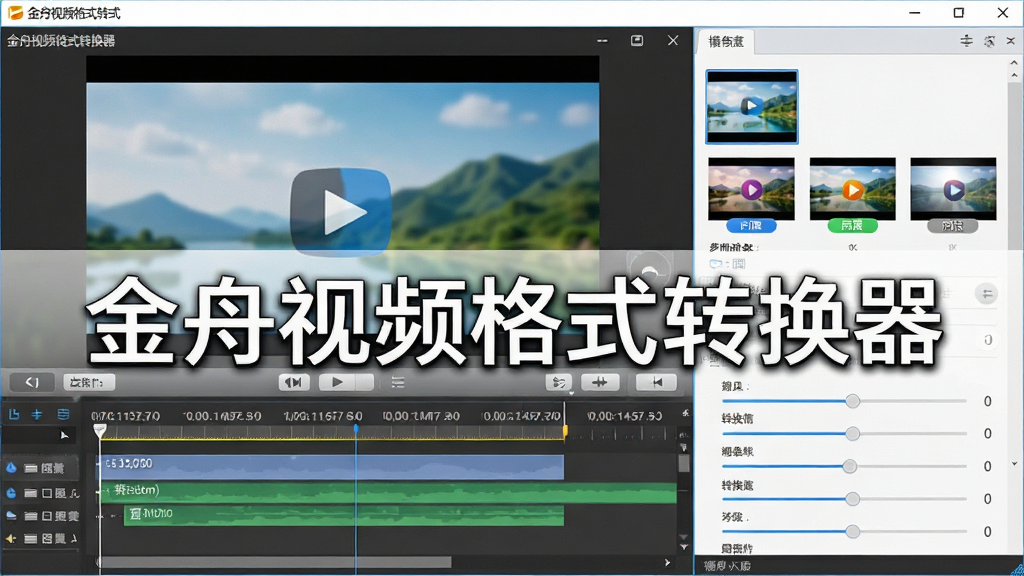Click the small blue icon below thumbnail labels
Screen dimensions: 1024x576
pos(716,264)
